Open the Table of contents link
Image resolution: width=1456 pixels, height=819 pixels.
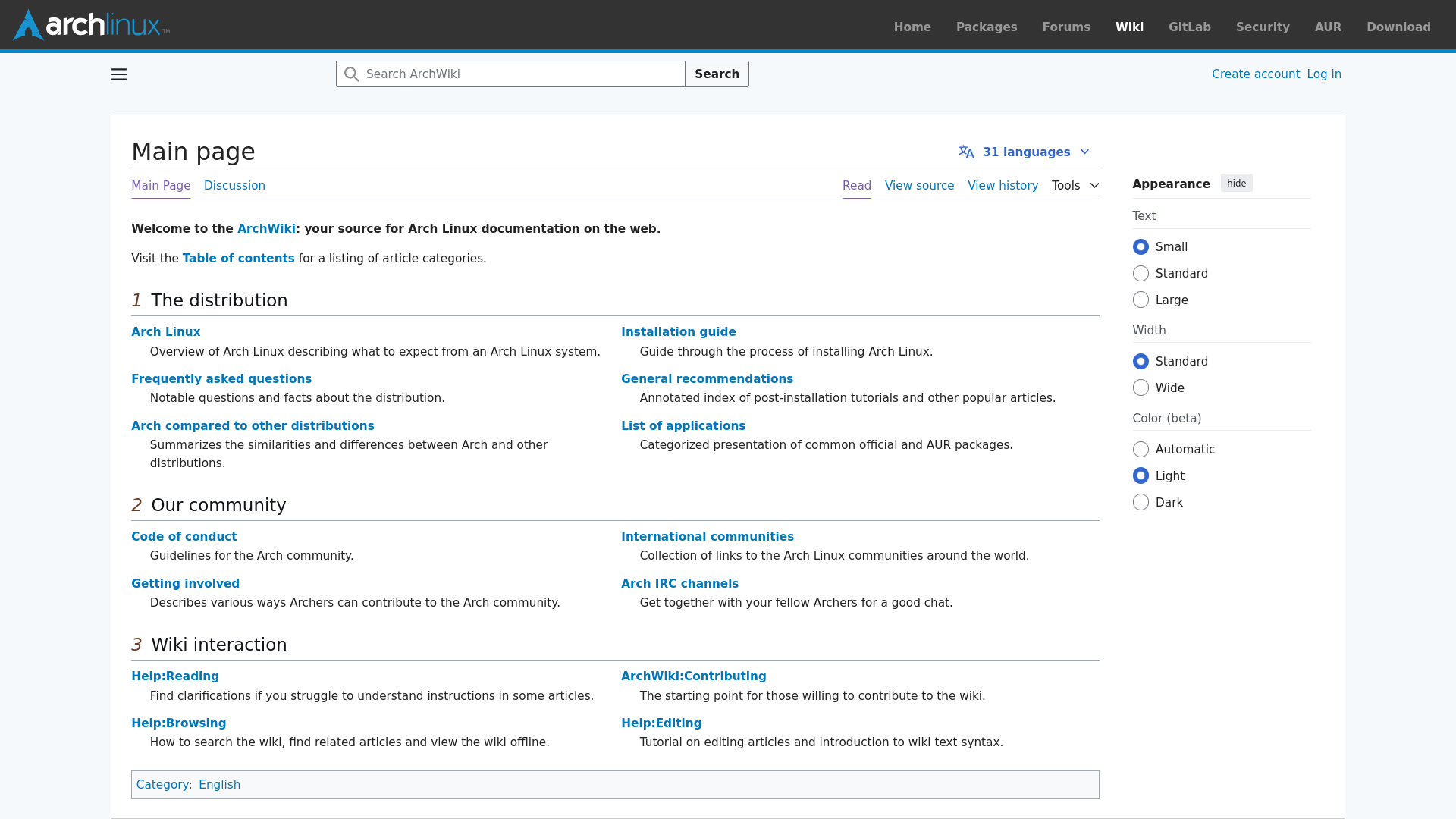[x=238, y=259]
